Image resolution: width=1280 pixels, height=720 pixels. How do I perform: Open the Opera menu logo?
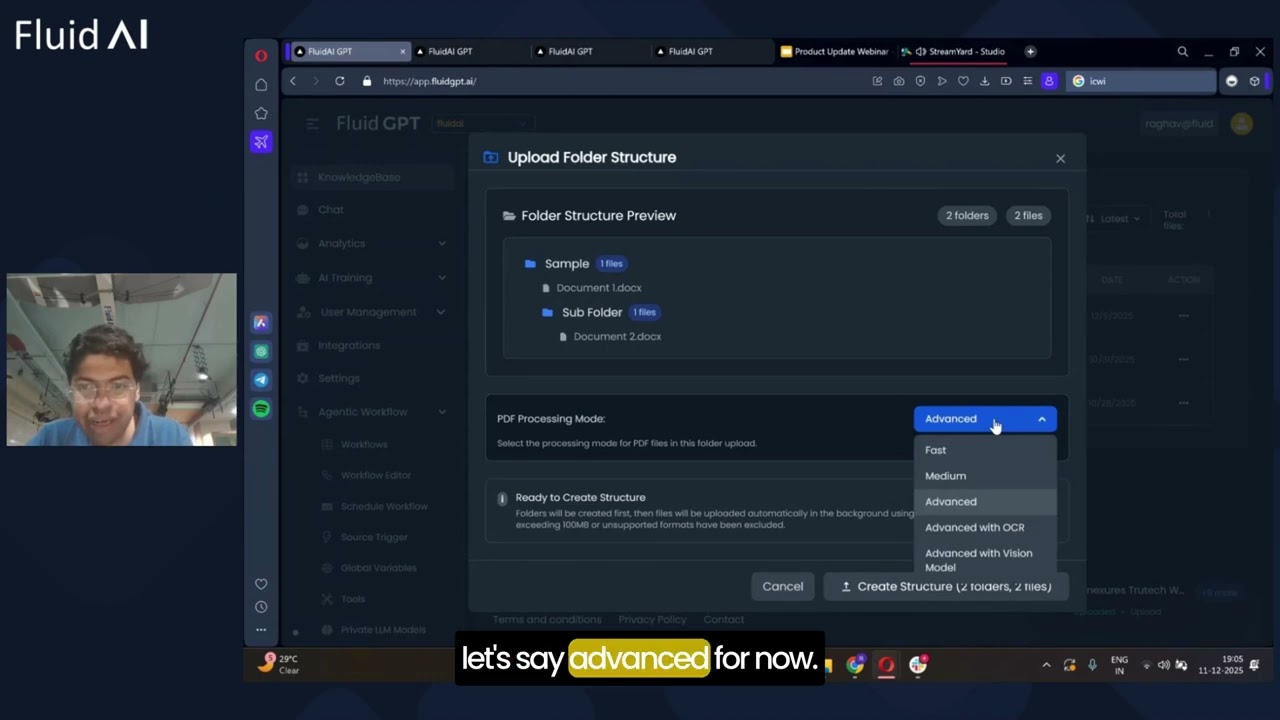coord(261,55)
